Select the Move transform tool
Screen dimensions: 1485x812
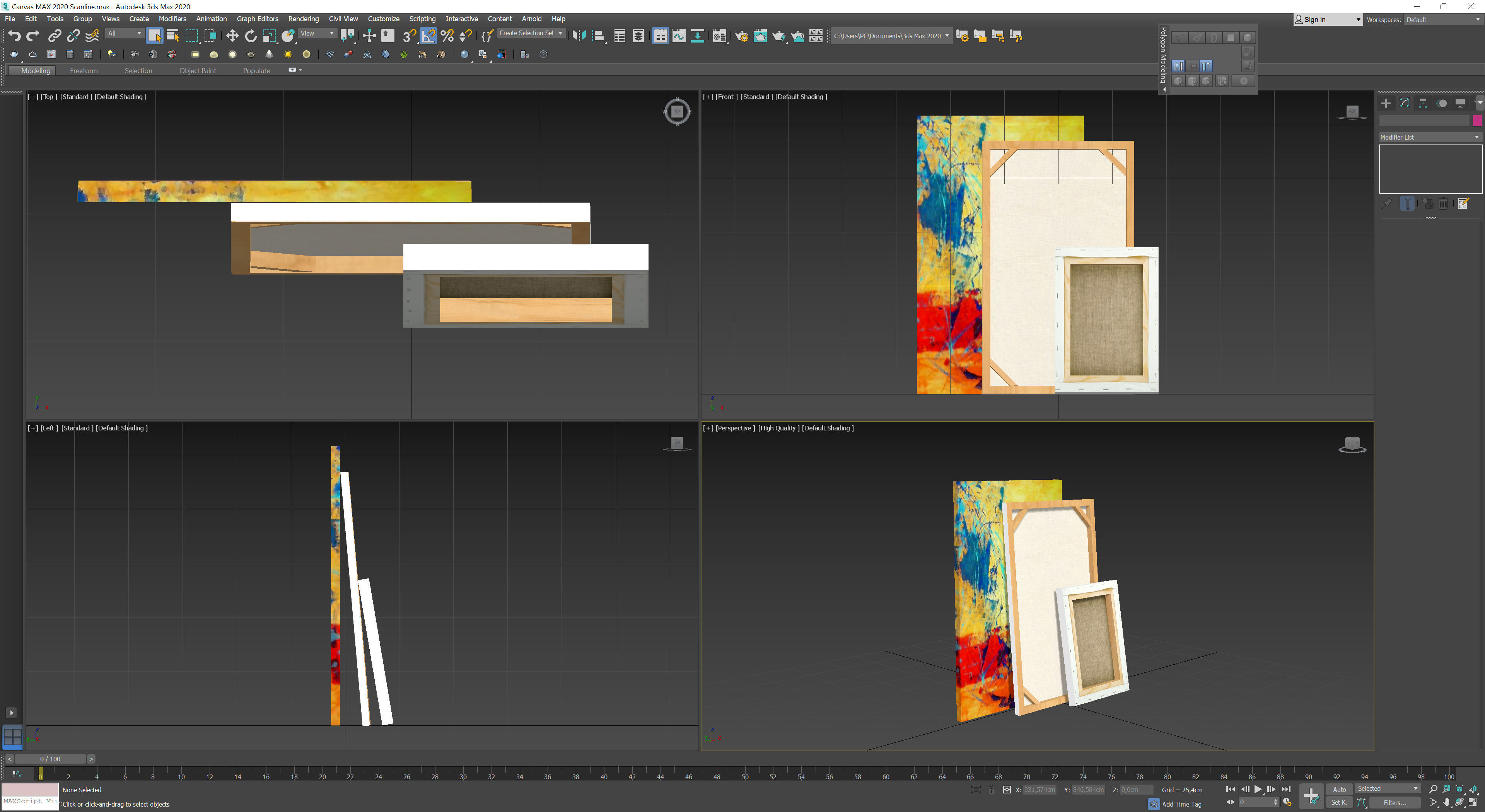coord(232,36)
